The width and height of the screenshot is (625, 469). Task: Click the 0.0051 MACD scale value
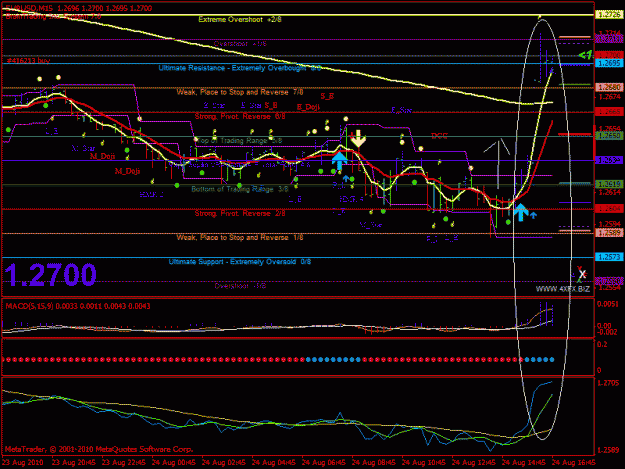coord(608,304)
